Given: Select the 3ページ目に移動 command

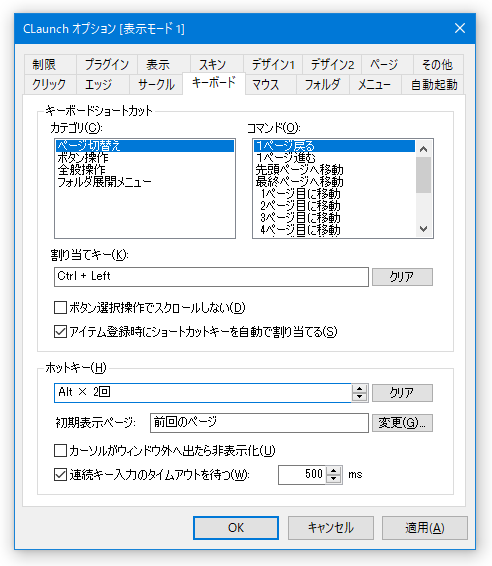Looking at the screenshot, I should (x=334, y=218).
